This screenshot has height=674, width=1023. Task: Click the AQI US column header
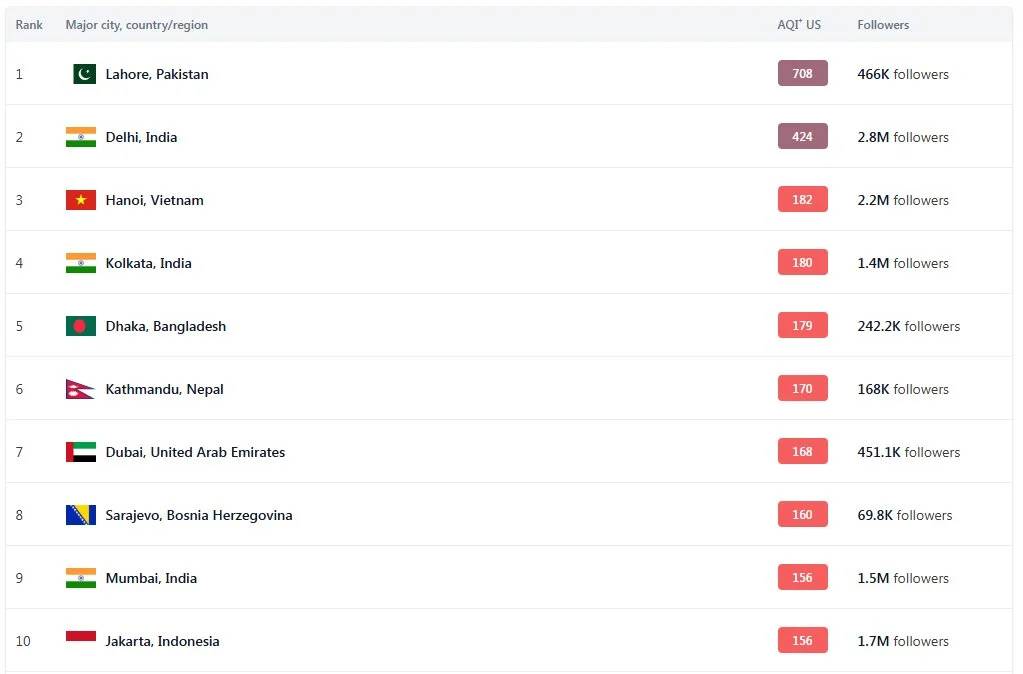[x=799, y=25]
